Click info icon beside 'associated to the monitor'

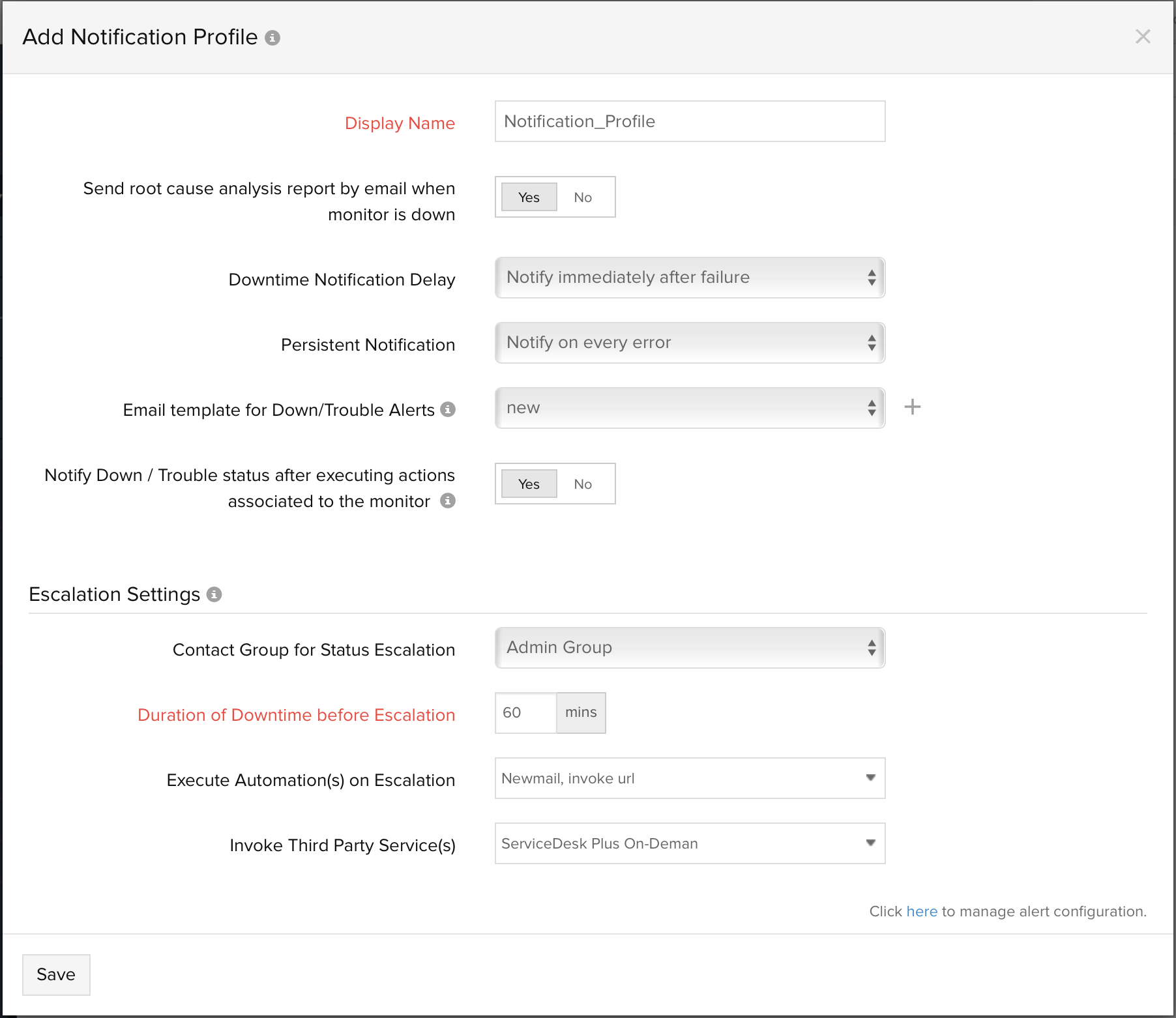point(448,501)
